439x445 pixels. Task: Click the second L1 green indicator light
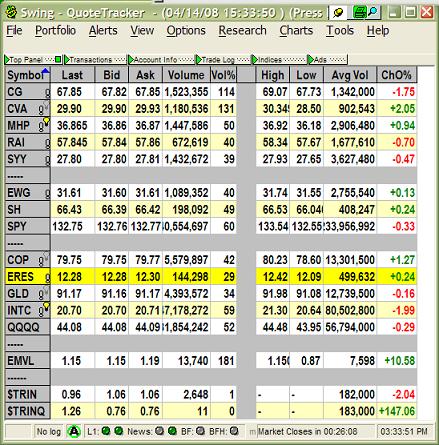point(119,431)
